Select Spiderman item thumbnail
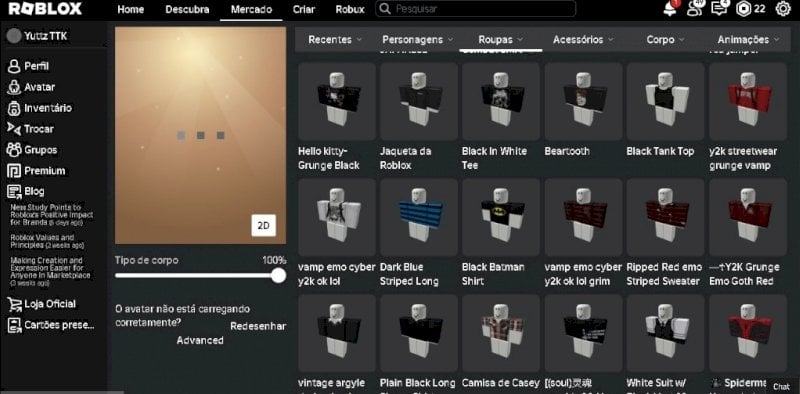 (747, 333)
